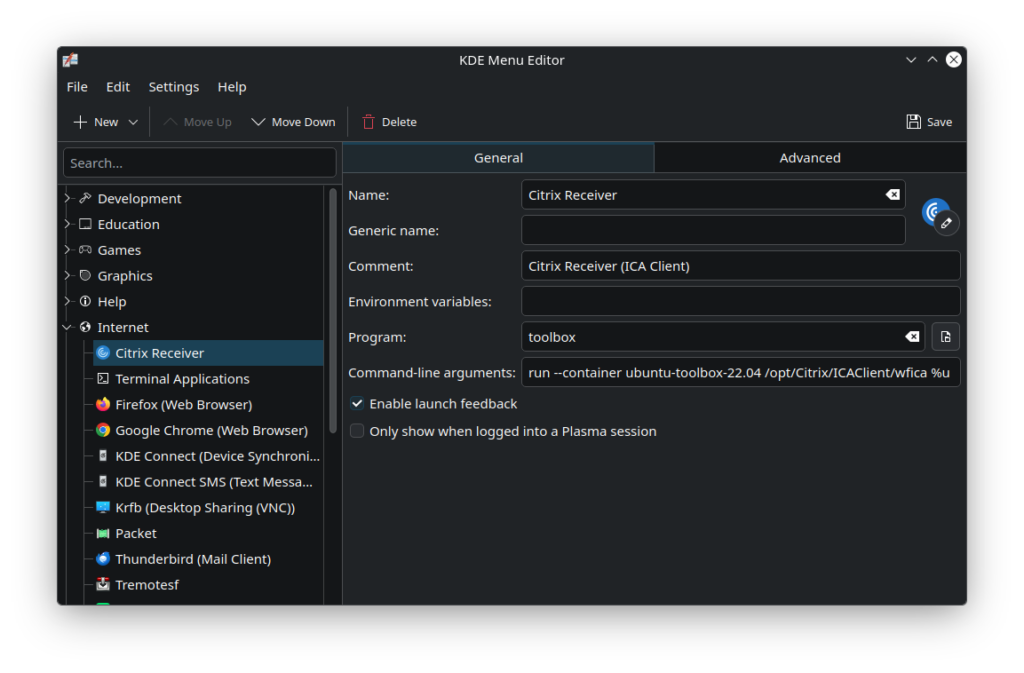Collapse the Internet category
Screen dimensions: 1024x673
click(x=67, y=327)
